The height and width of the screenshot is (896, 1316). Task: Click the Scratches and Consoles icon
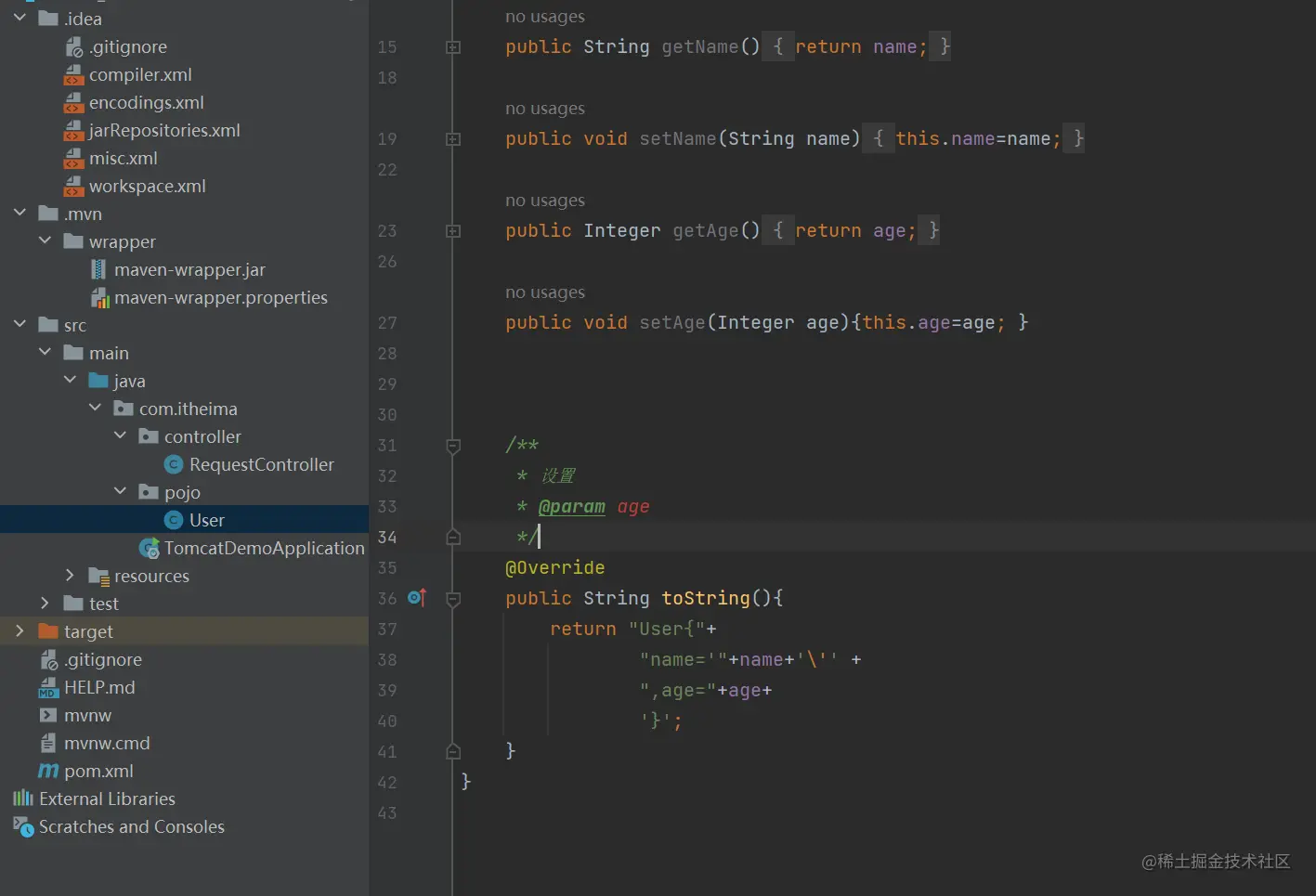(x=23, y=825)
